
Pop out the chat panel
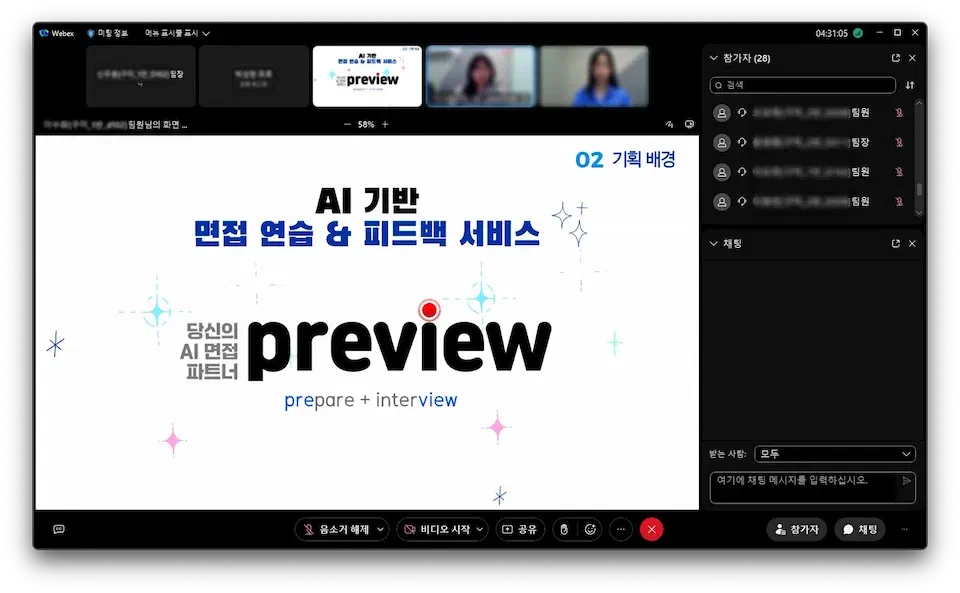pyautogui.click(x=896, y=243)
